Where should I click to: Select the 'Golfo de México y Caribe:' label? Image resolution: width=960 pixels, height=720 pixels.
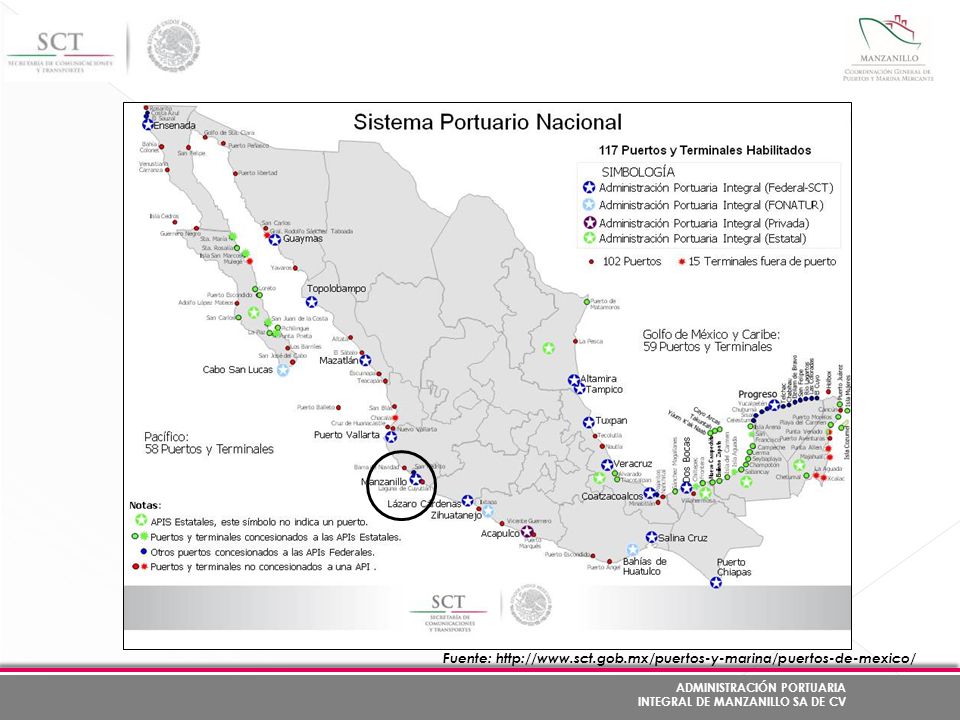711,334
